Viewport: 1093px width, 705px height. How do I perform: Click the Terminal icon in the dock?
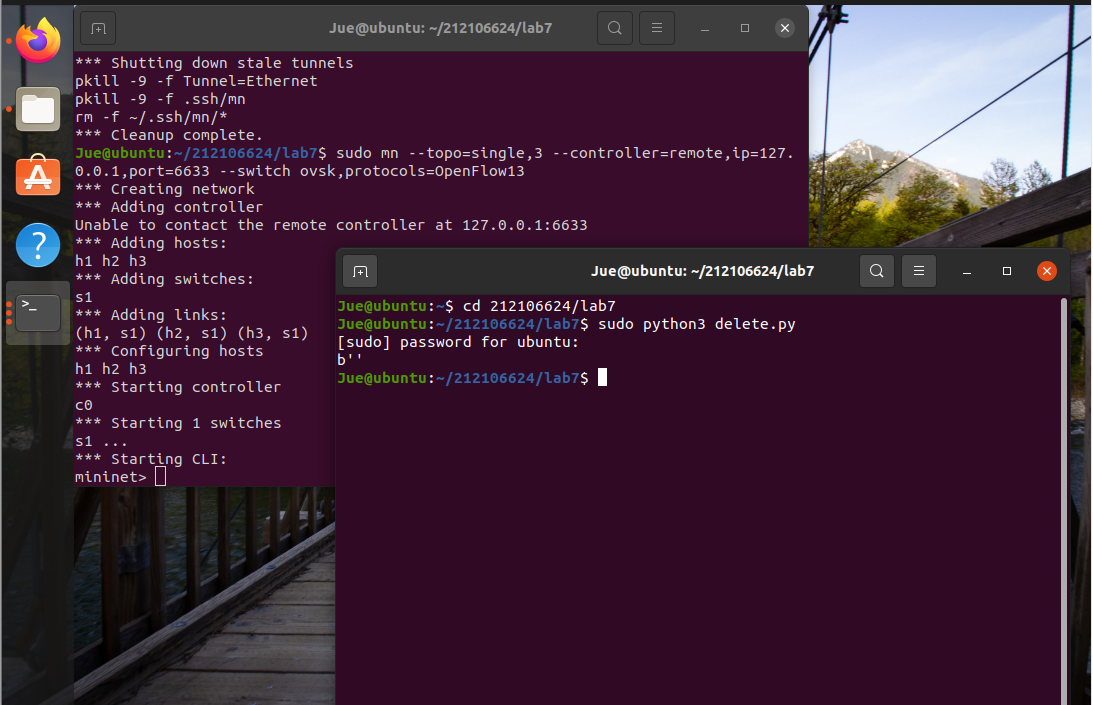point(38,312)
